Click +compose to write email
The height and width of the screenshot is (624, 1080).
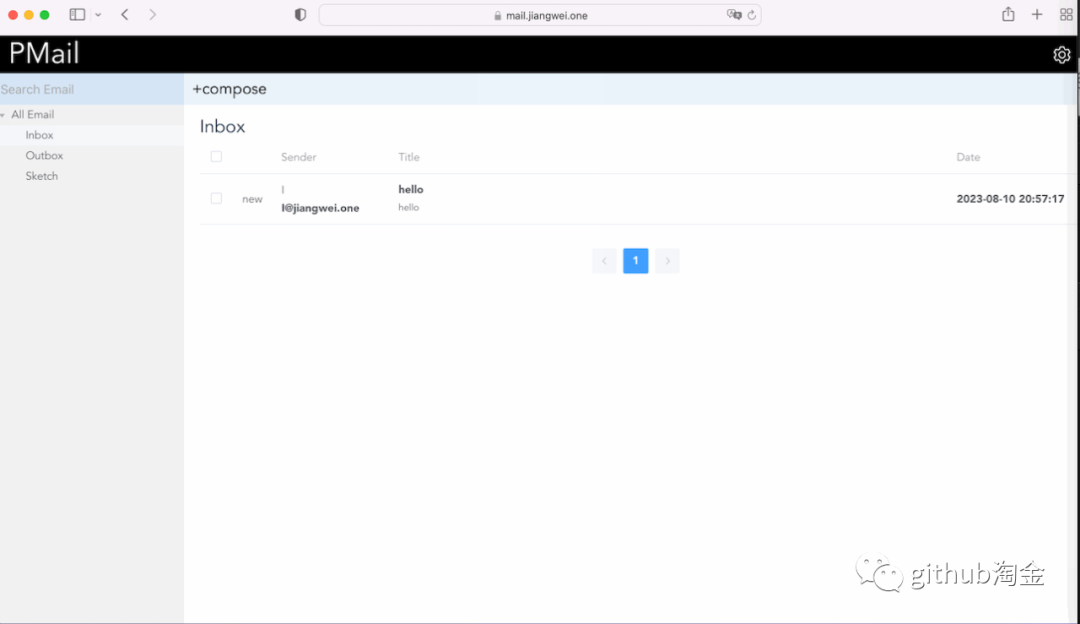[230, 89]
